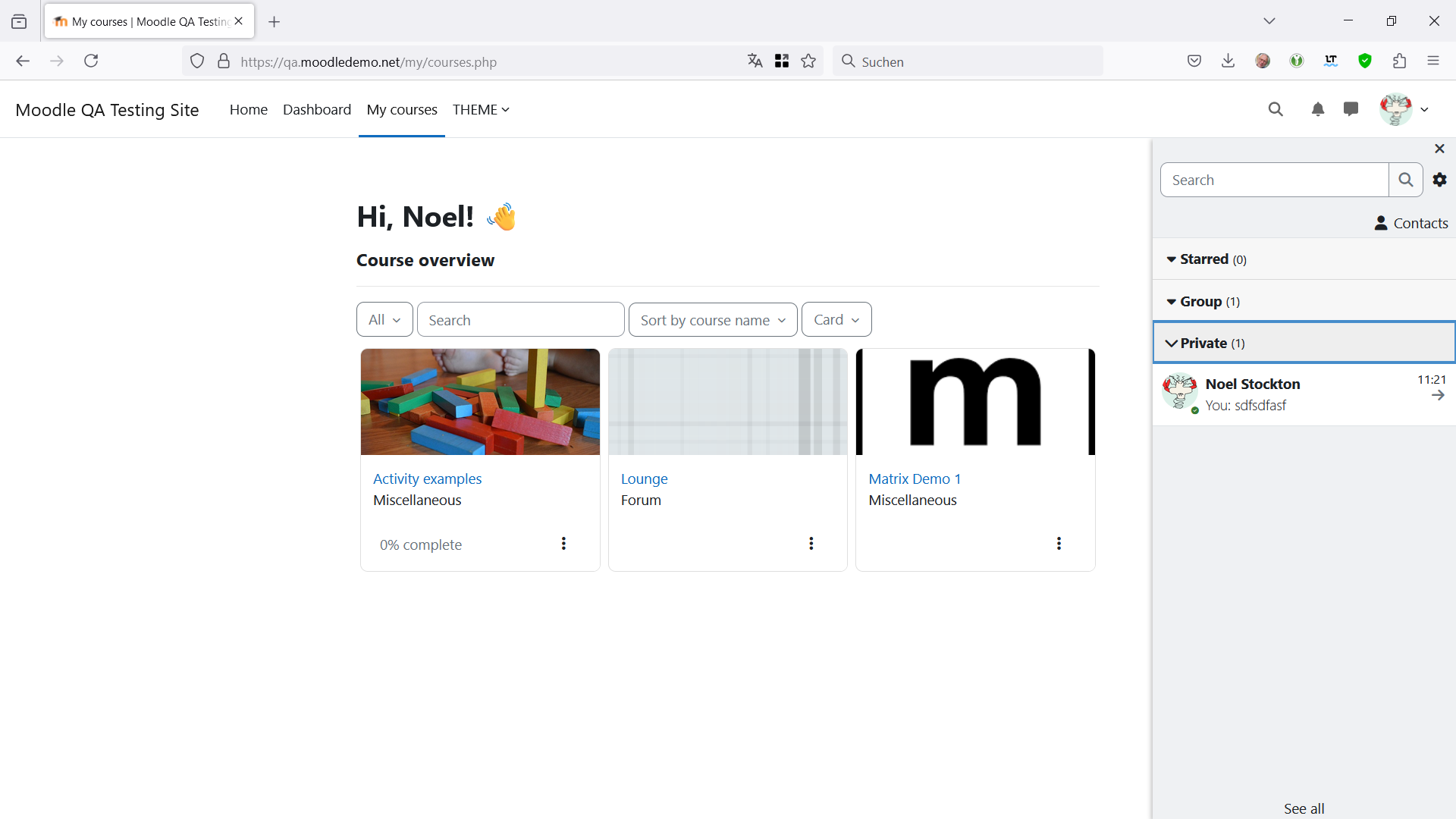Screen dimensions: 1456x819
Task: Open user menu via avatar
Action: click(x=1395, y=109)
